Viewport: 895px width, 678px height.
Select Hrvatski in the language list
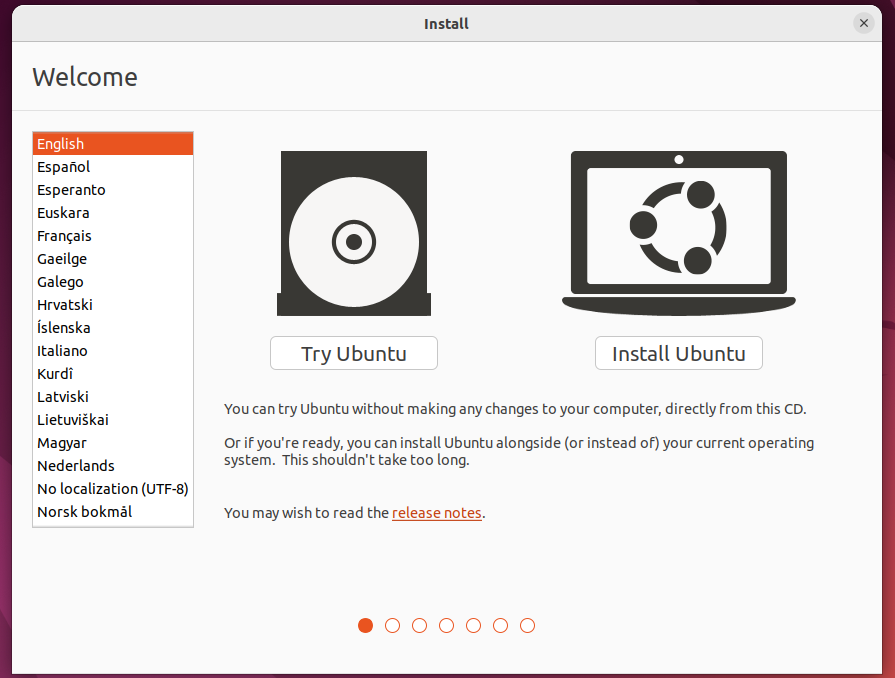[x=113, y=305]
